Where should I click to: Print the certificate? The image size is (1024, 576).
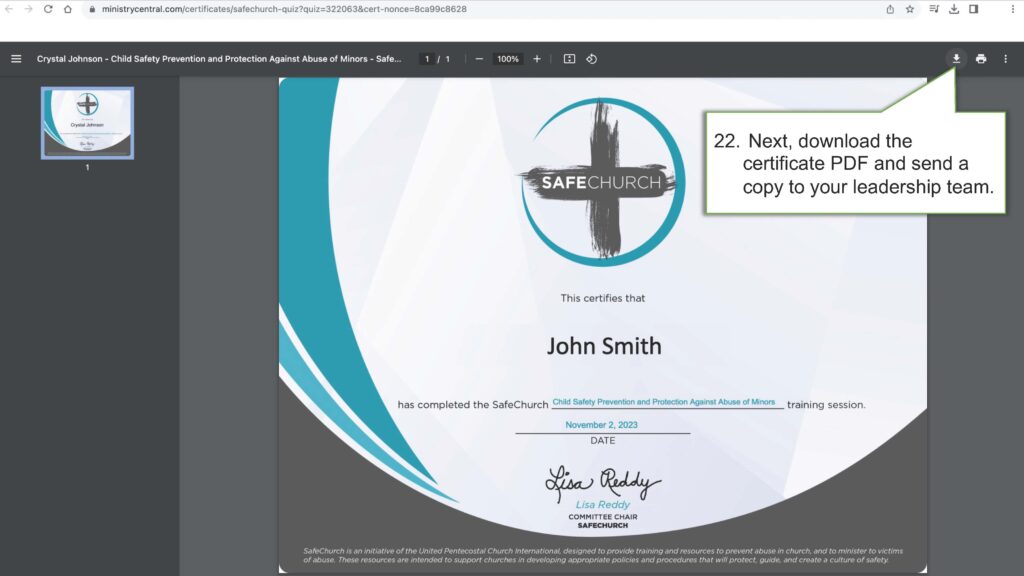(981, 59)
